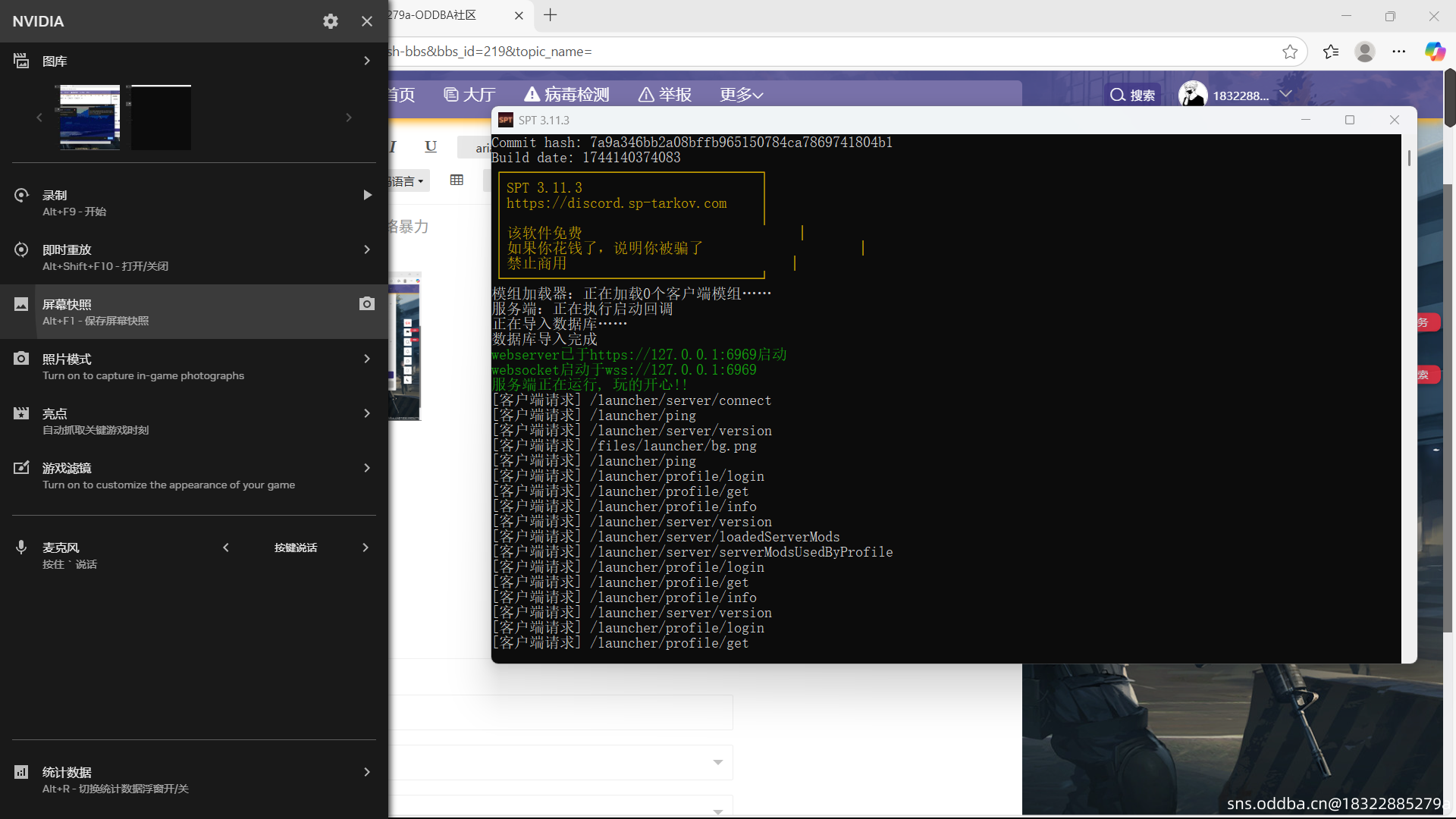This screenshot has width=1456, height=819.
Task: Click the 即时重放 instant replay icon
Action: click(x=21, y=249)
